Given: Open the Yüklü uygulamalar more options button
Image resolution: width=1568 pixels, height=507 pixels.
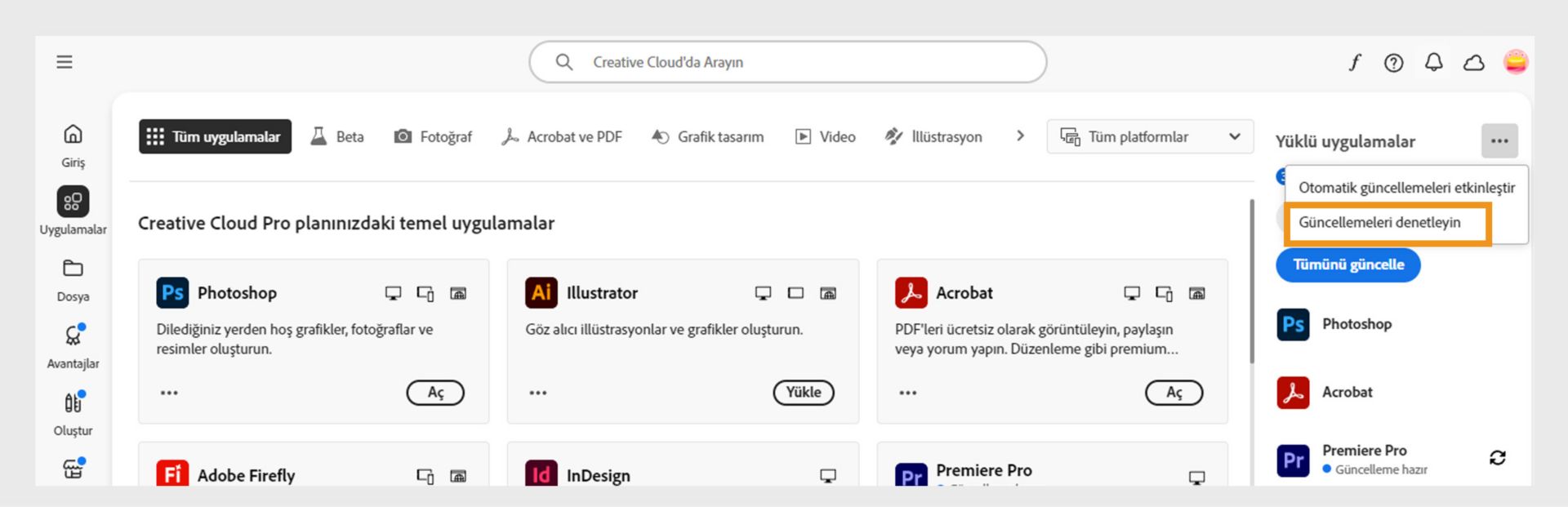Looking at the screenshot, I should (x=1499, y=141).
